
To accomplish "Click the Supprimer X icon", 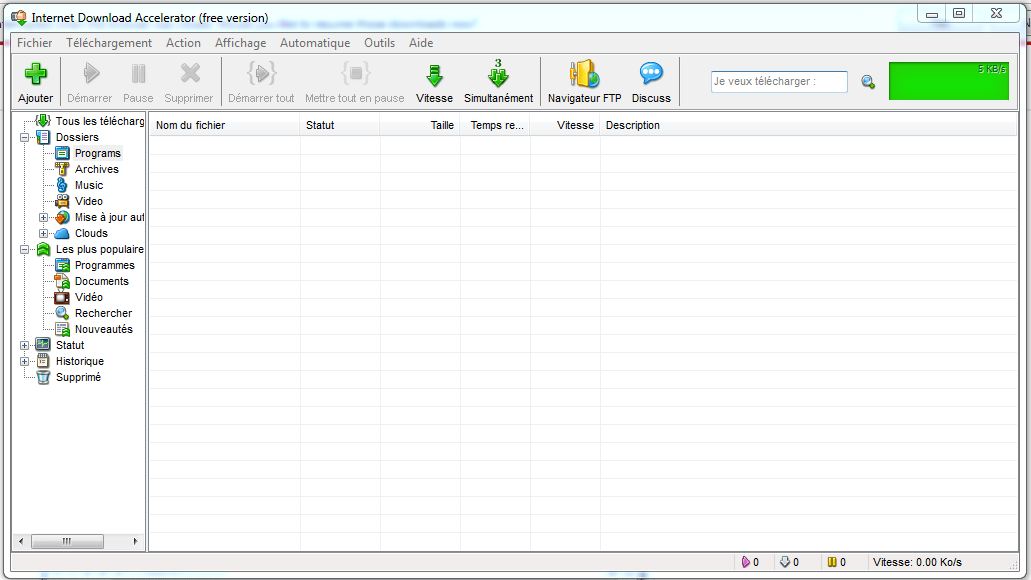I will click(190, 74).
